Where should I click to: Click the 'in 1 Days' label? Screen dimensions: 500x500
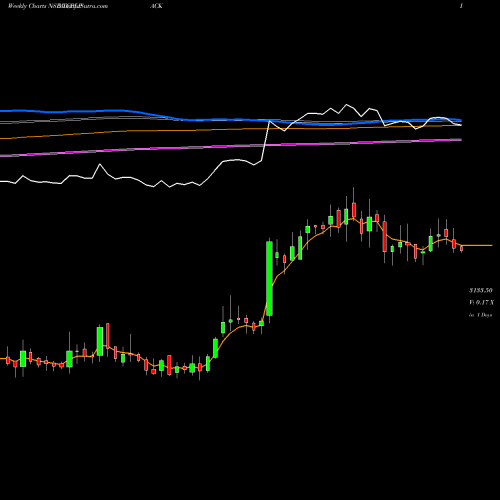click(x=480, y=315)
